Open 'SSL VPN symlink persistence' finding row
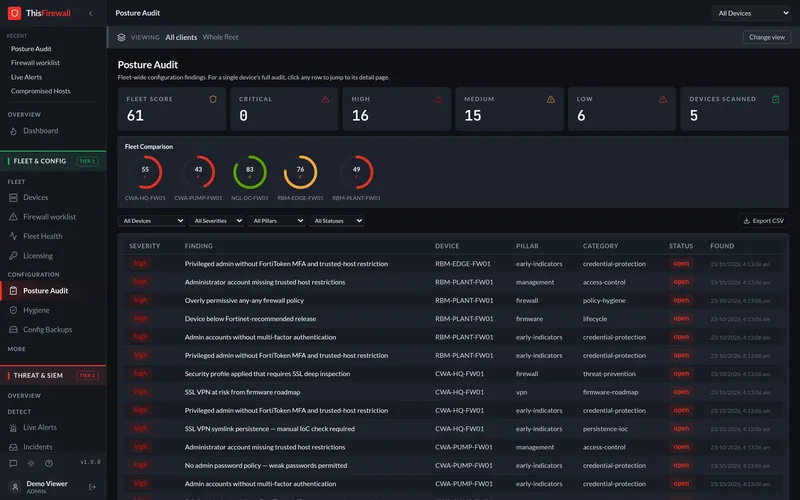The width and height of the screenshot is (800, 500). 453,429
